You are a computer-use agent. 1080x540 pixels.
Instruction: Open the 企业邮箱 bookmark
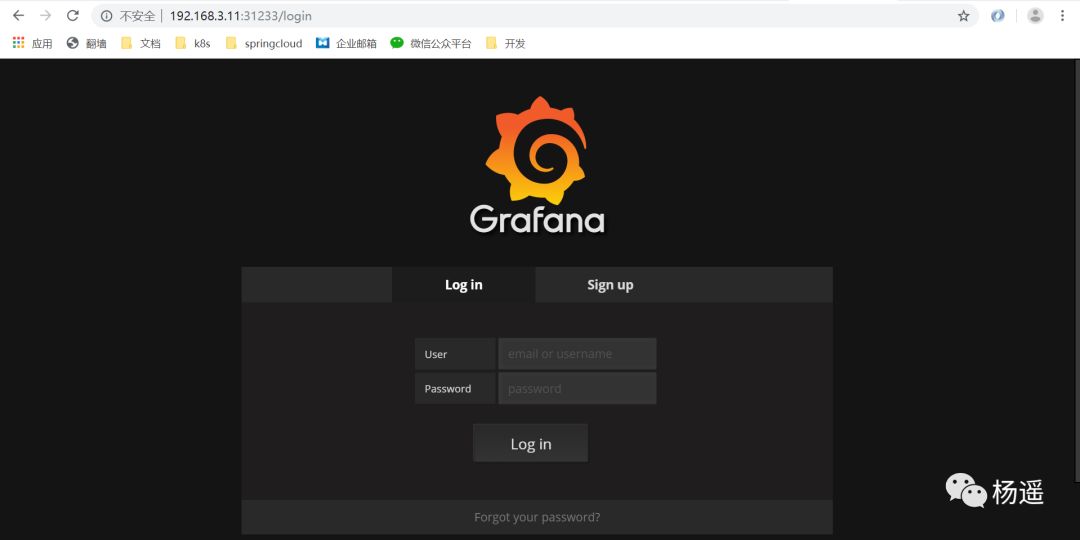(x=346, y=43)
